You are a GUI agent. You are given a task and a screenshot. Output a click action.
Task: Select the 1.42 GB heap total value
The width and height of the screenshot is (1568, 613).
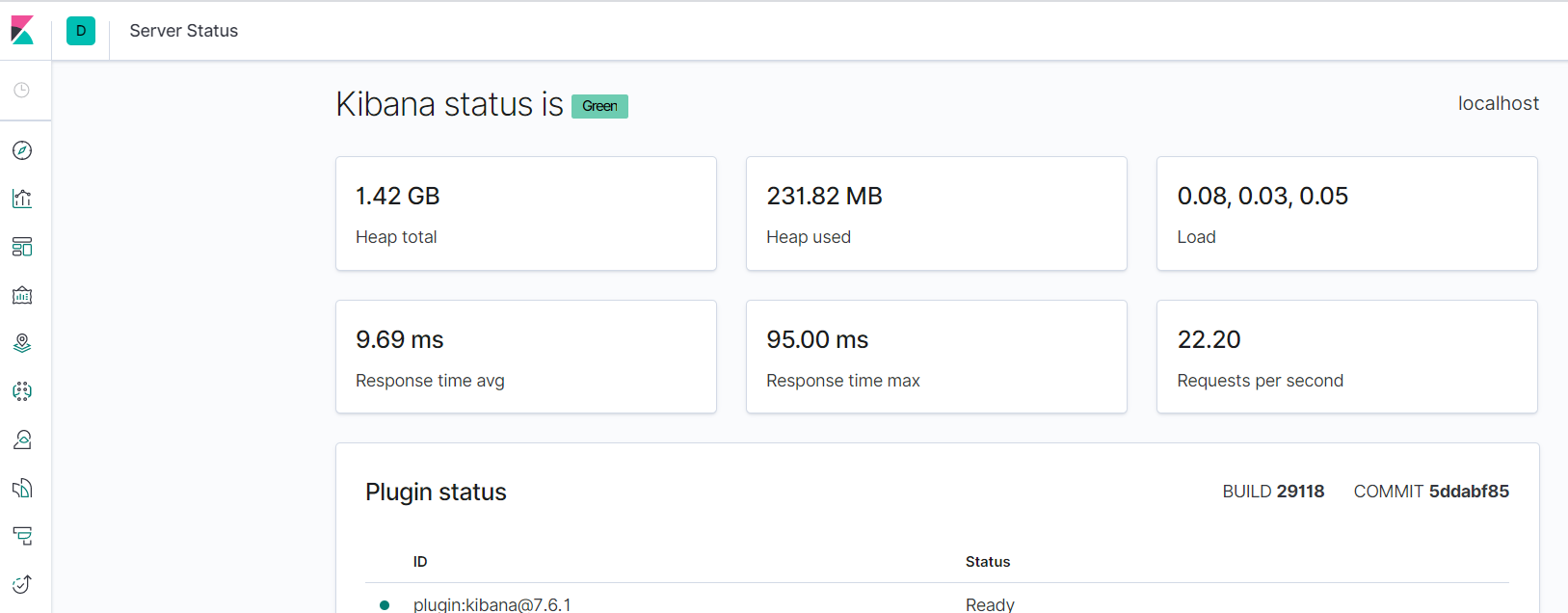(x=398, y=196)
